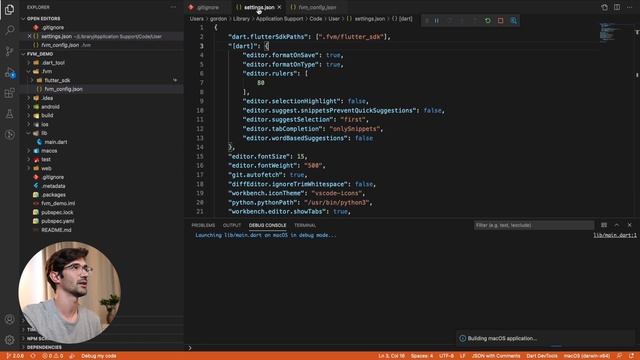Expand the build folder
Viewport: 640px width, 360px height.
click(x=47, y=116)
